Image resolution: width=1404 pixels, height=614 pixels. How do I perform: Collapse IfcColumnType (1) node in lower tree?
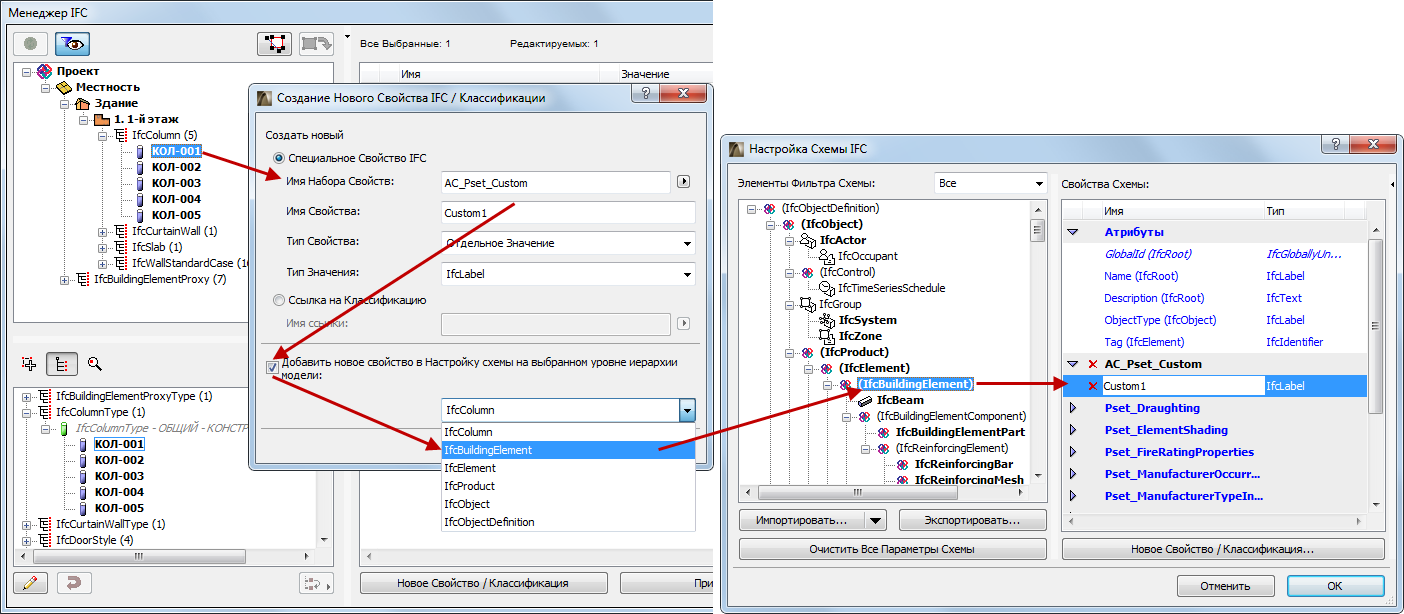tap(27, 412)
